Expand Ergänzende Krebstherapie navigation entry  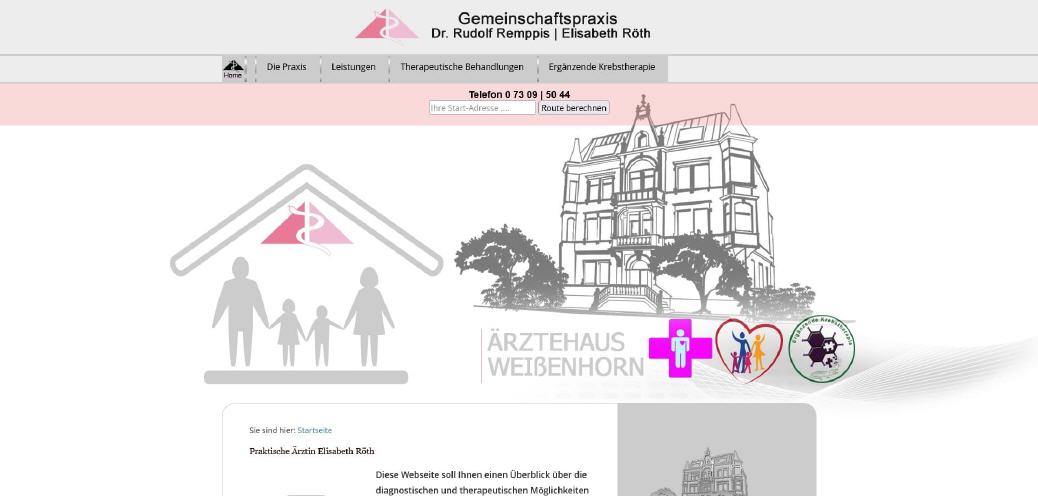[602, 67]
